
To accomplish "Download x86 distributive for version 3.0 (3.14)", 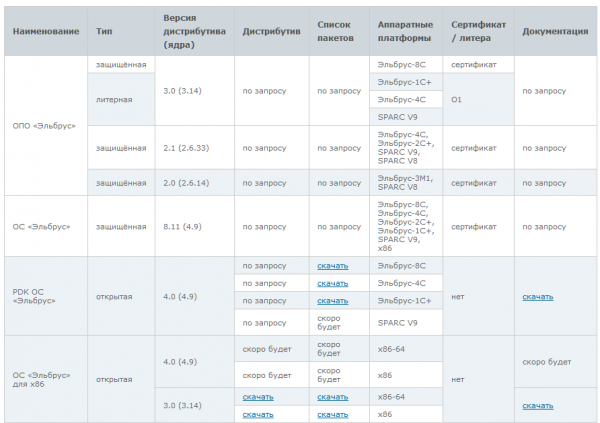I will 257,414.
